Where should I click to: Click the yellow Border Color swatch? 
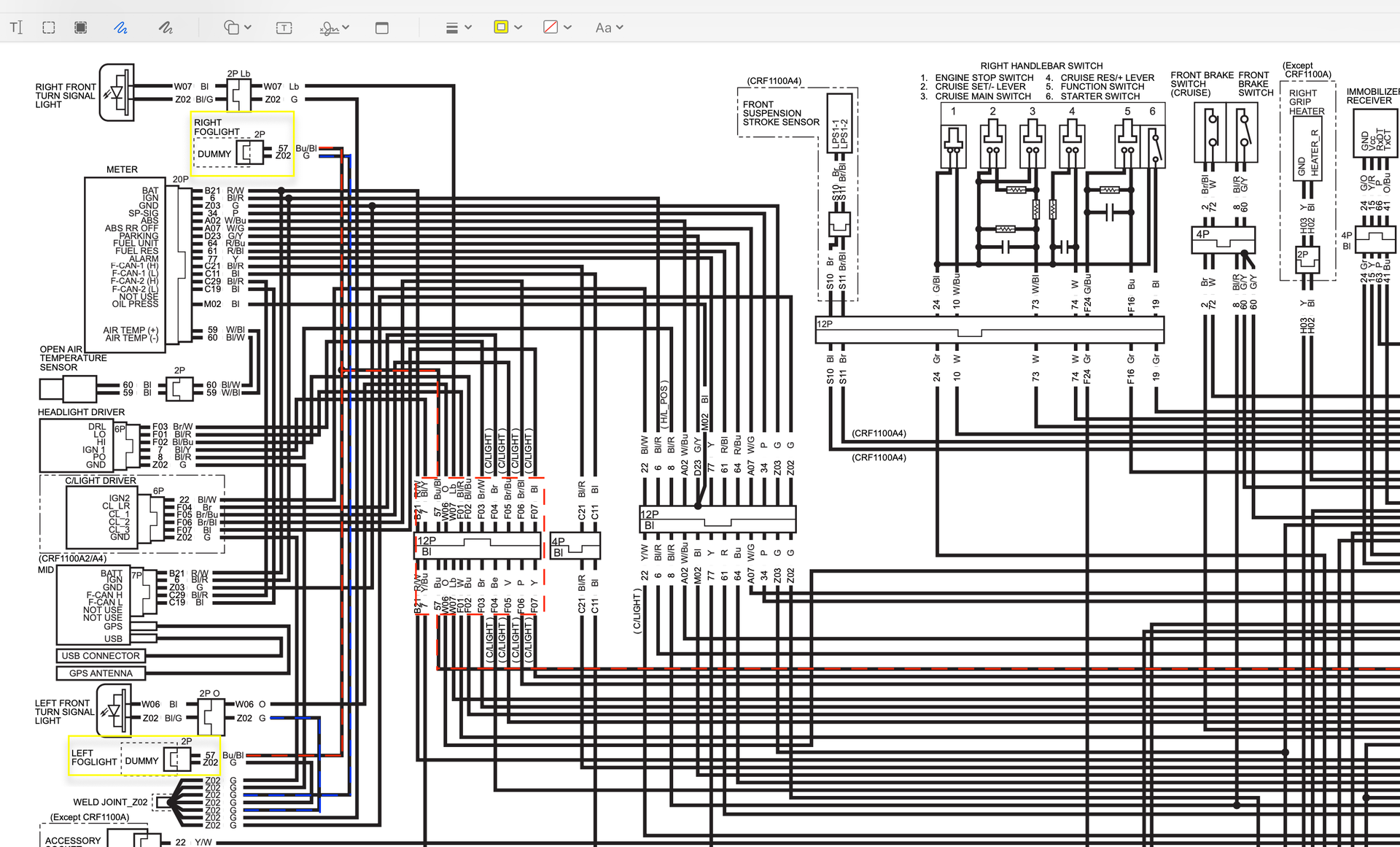point(501,28)
